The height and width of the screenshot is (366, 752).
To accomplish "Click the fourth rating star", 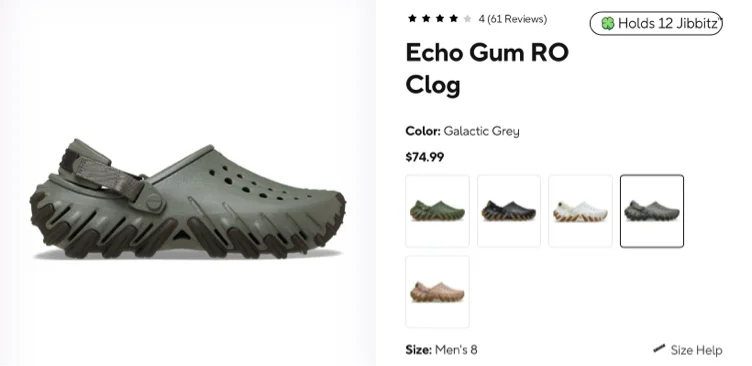I will [454, 19].
